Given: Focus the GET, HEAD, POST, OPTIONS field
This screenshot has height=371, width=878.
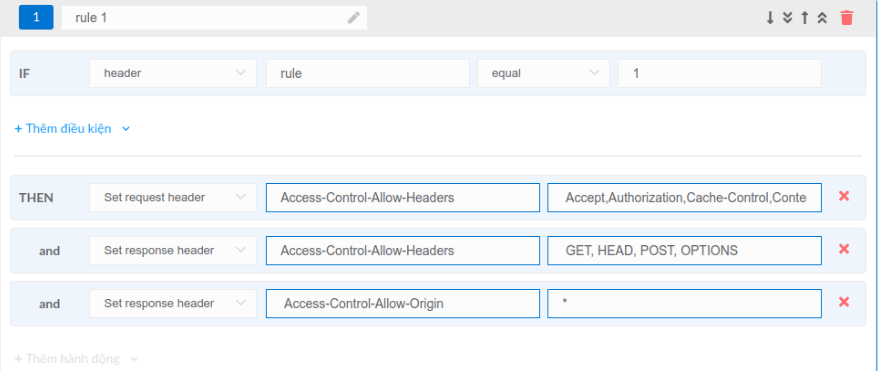Looking at the screenshot, I should coord(684,251).
